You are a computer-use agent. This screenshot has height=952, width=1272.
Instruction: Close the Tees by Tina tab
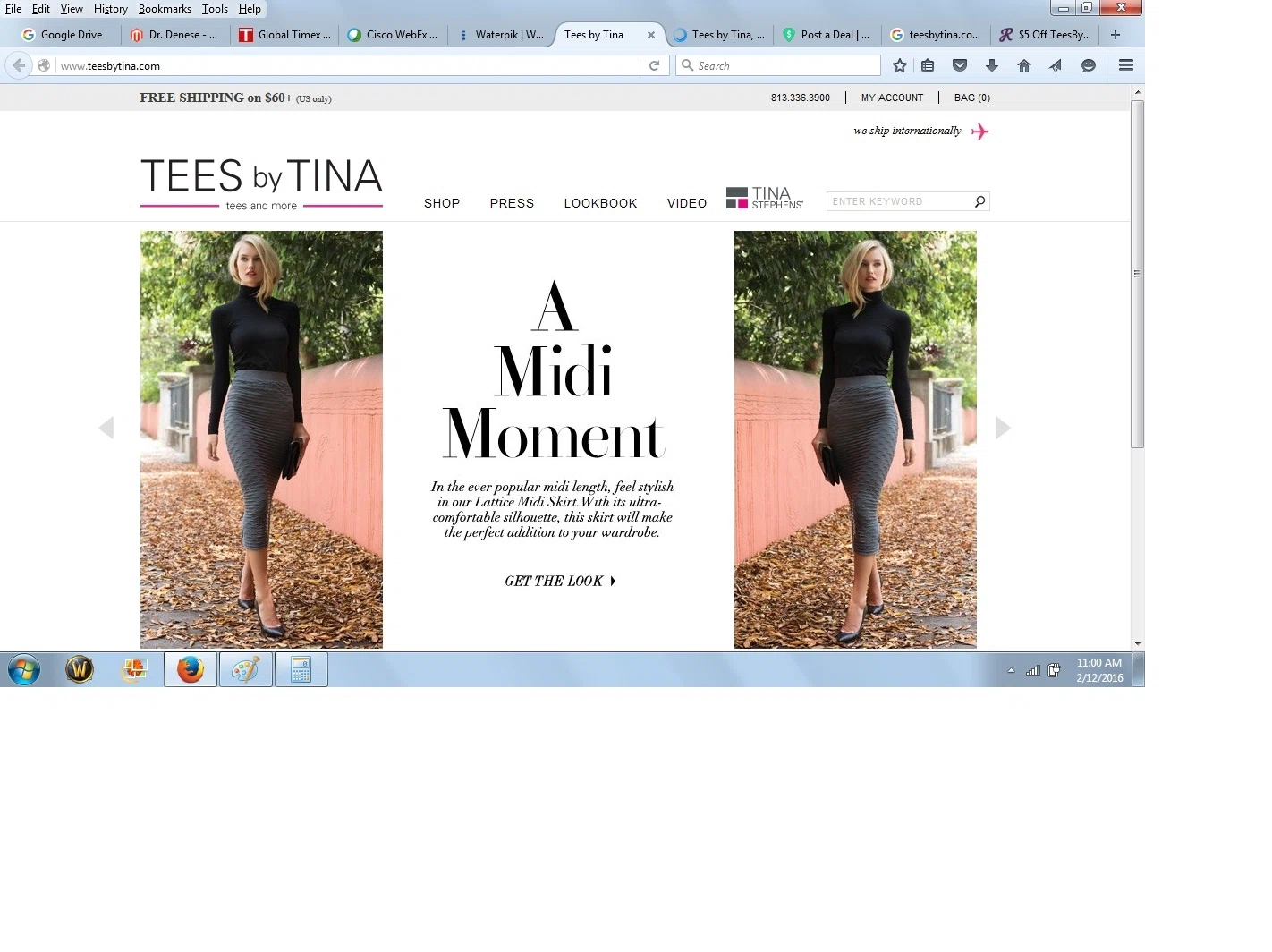[x=651, y=35]
